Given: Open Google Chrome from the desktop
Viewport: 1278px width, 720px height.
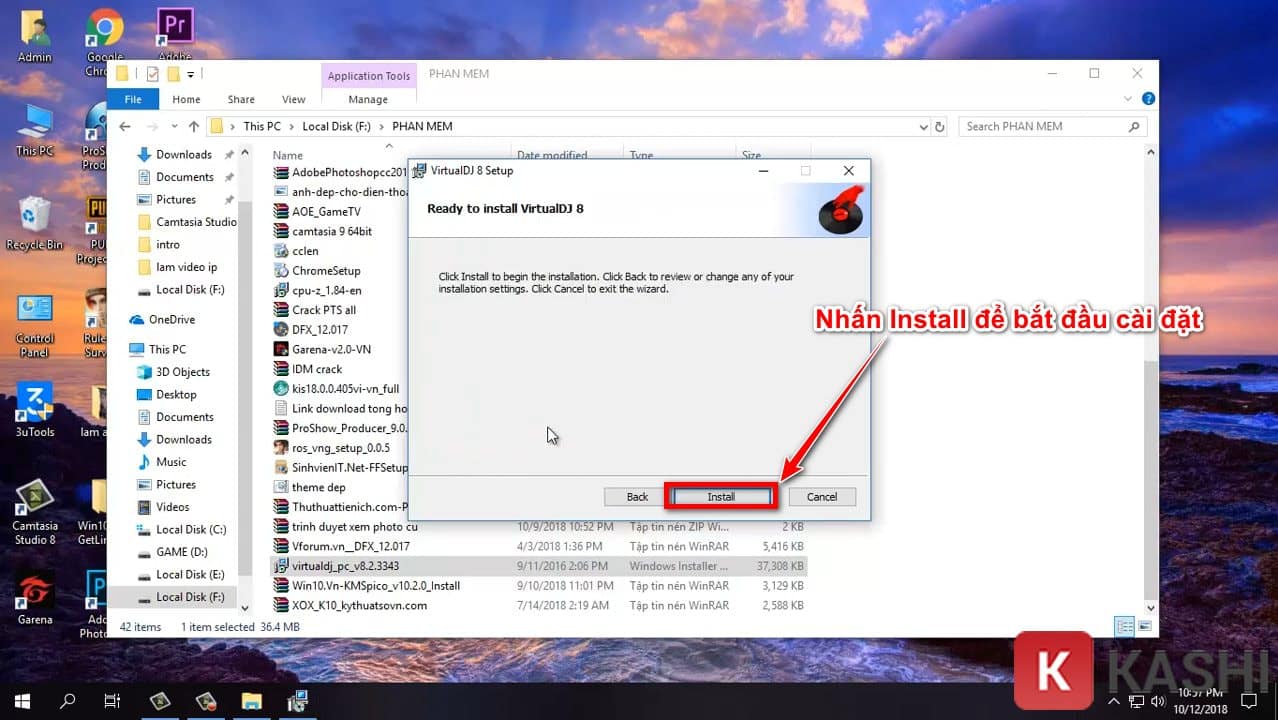Looking at the screenshot, I should (x=104, y=25).
